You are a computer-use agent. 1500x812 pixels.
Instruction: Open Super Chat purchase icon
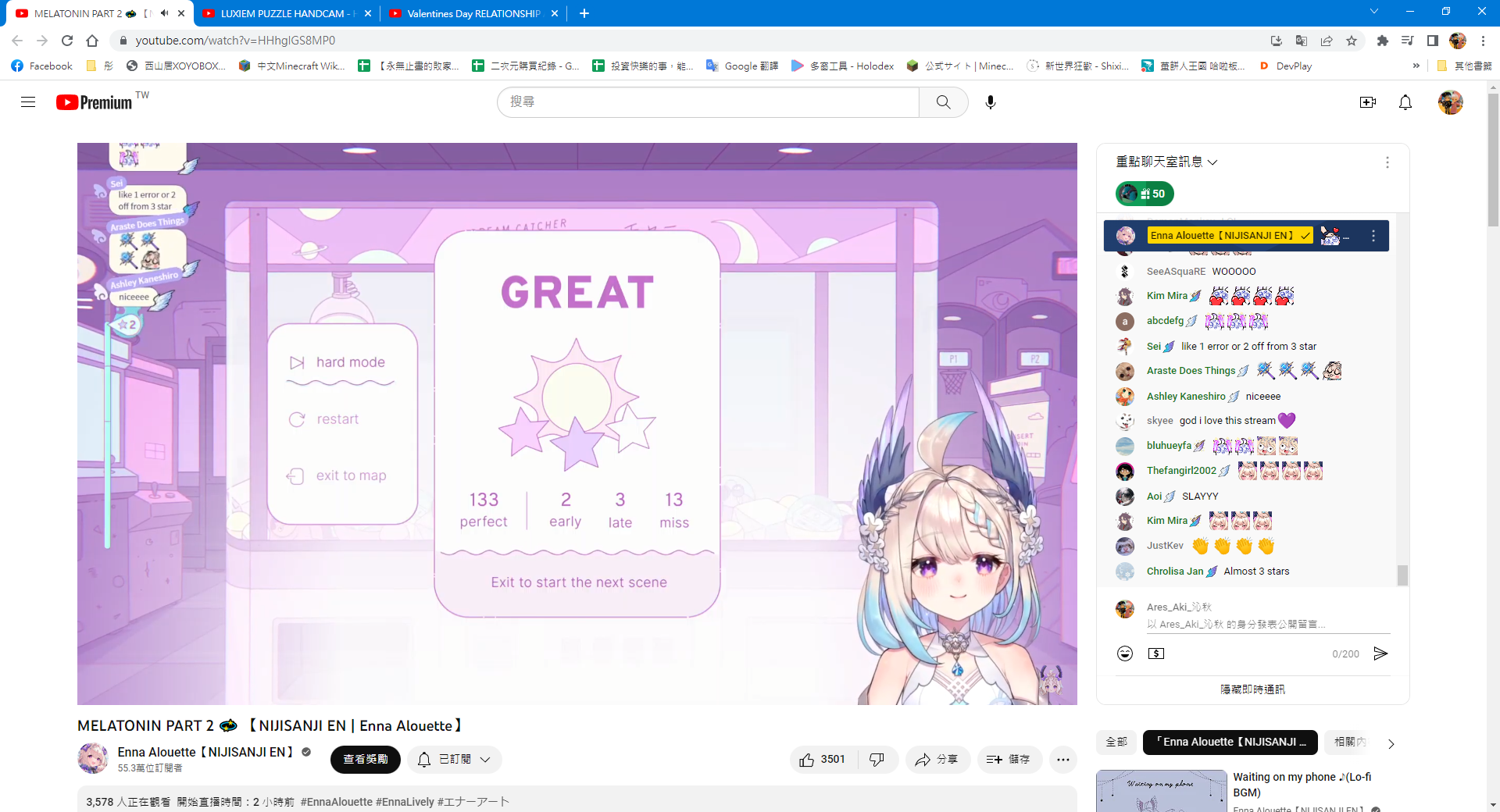tap(1156, 654)
